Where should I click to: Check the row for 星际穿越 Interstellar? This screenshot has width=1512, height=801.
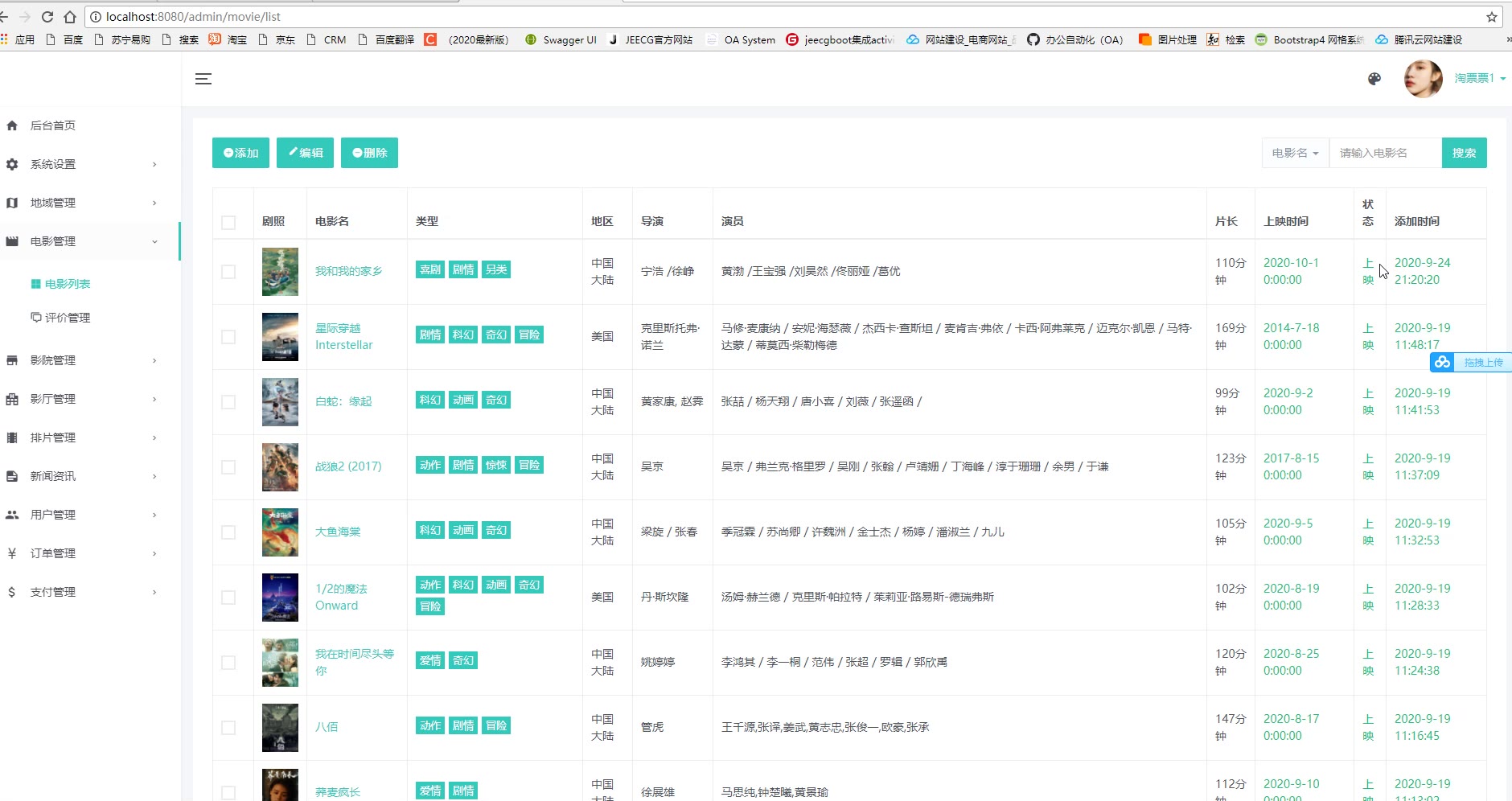(x=228, y=337)
